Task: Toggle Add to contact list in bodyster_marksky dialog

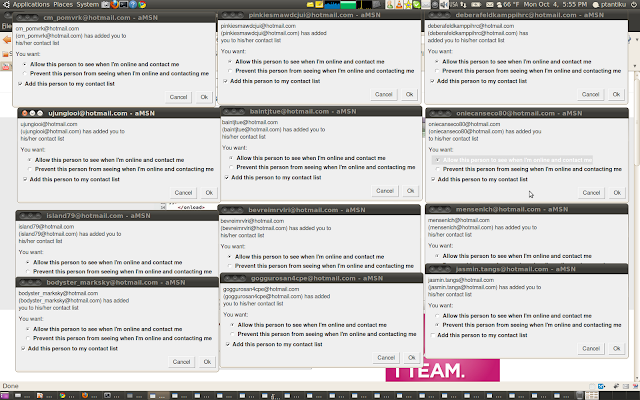Action: [23, 349]
